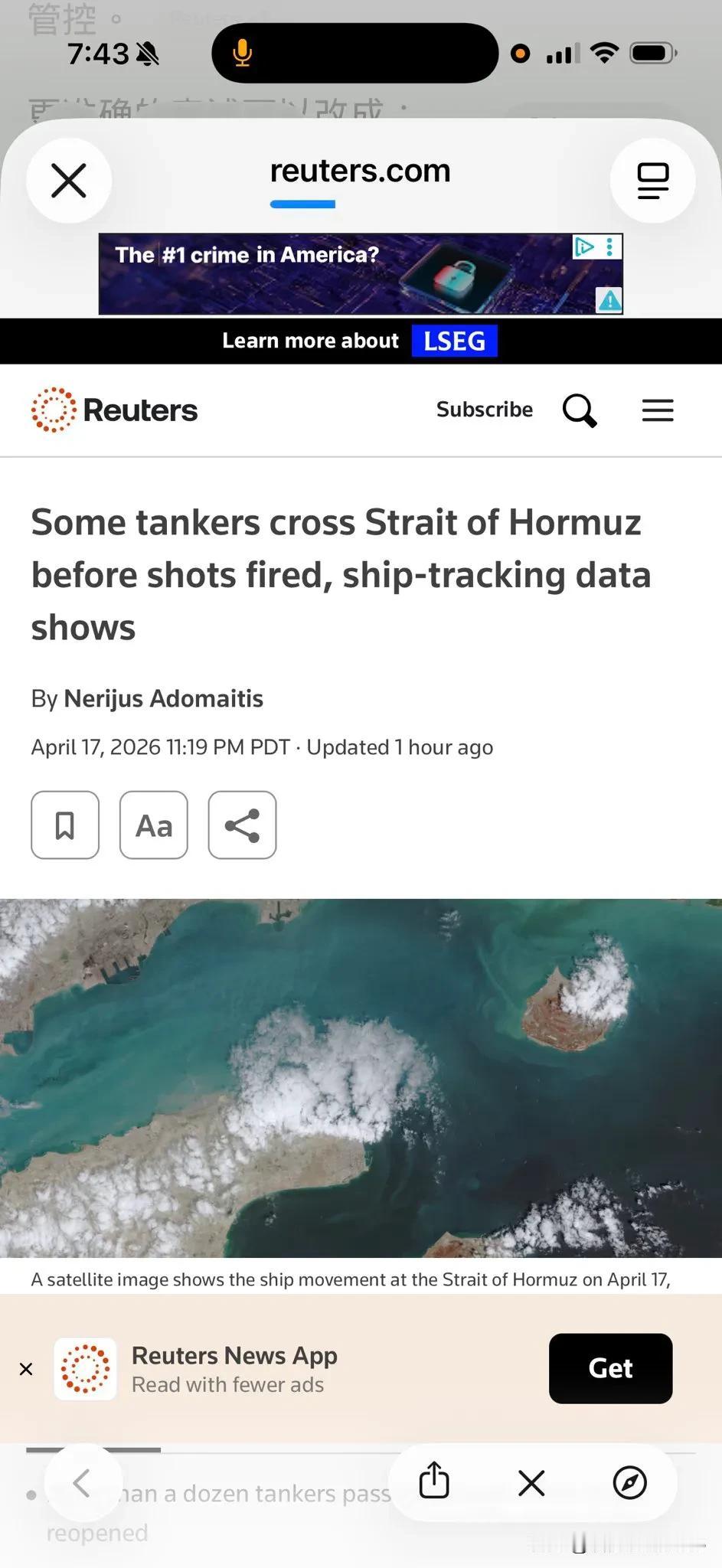Viewport: 722px width, 1568px height.
Task: View the Strait of Hormuz satellite image
Action: [x=361, y=1078]
